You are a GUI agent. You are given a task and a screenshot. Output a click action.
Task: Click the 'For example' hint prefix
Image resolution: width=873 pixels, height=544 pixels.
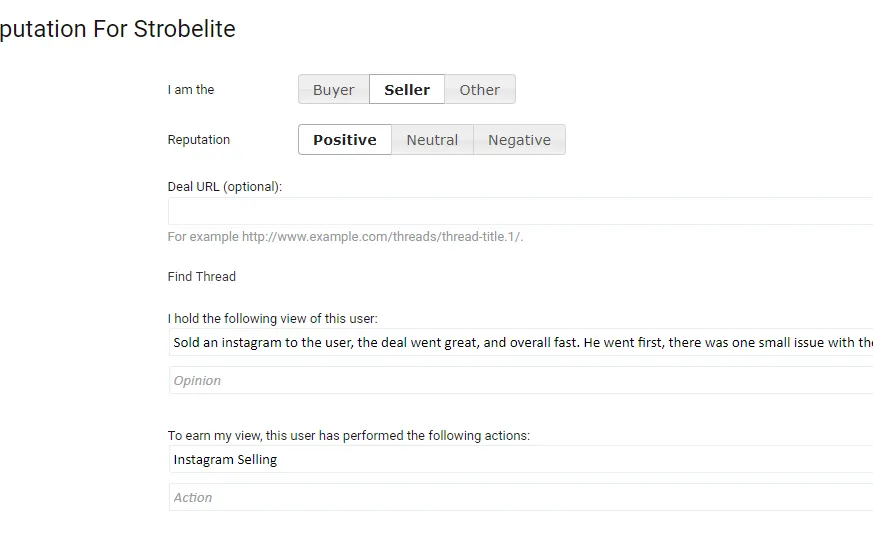pos(203,237)
